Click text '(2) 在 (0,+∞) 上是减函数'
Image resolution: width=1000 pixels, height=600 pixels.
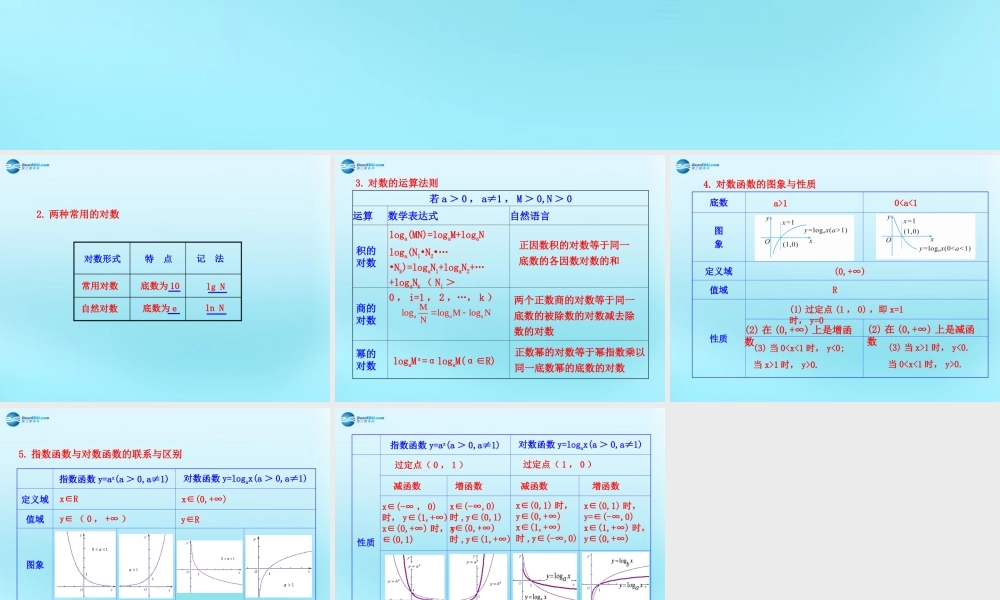point(921,335)
